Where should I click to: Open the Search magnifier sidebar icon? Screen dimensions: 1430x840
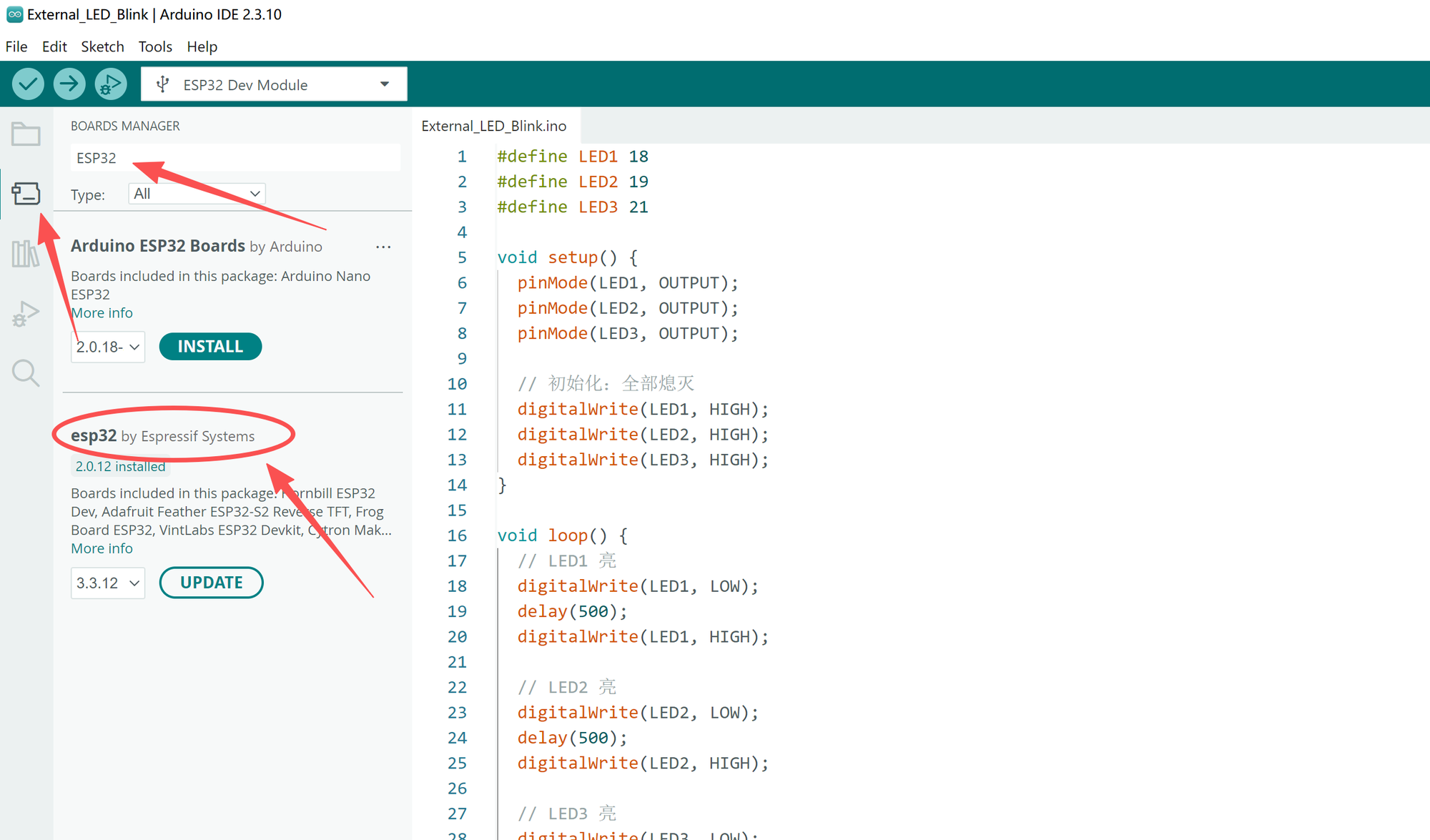click(x=26, y=372)
